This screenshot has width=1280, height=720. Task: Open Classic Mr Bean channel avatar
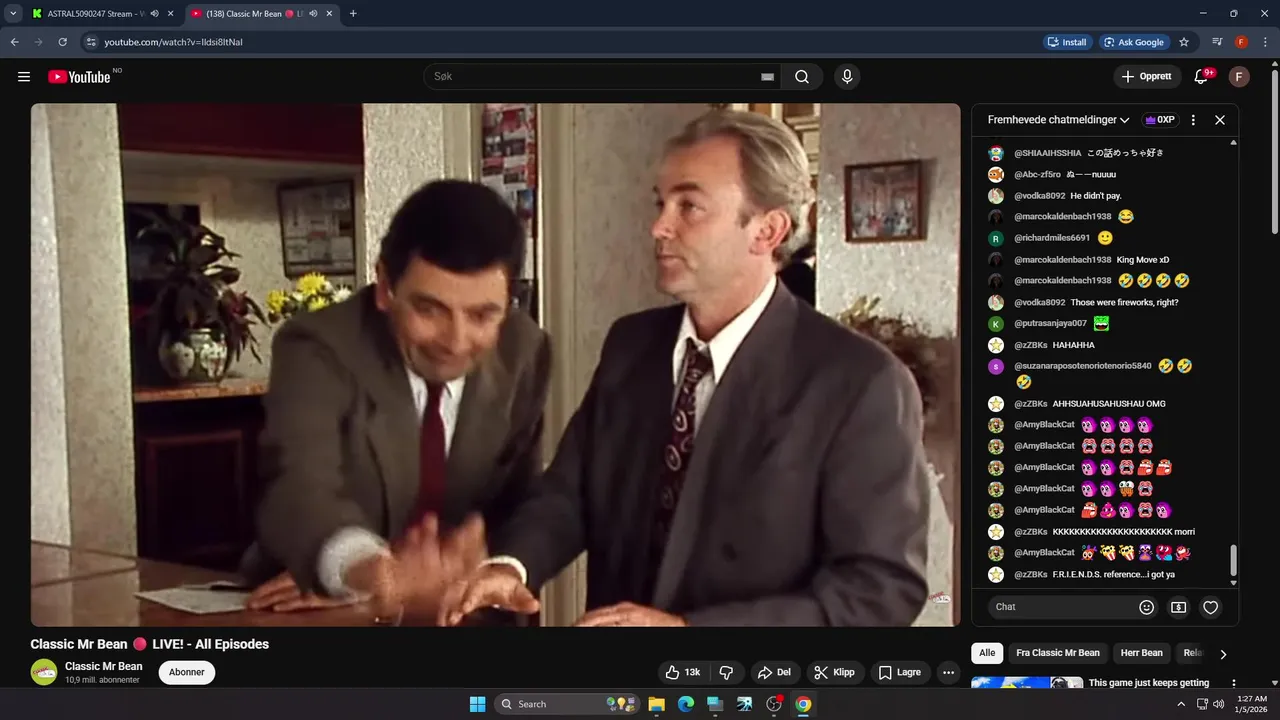click(44, 672)
